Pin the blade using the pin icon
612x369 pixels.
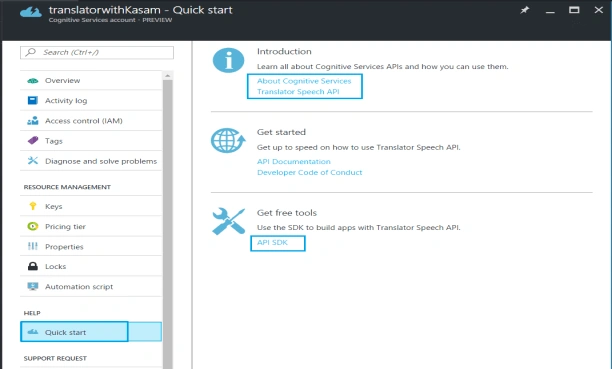[x=525, y=10]
